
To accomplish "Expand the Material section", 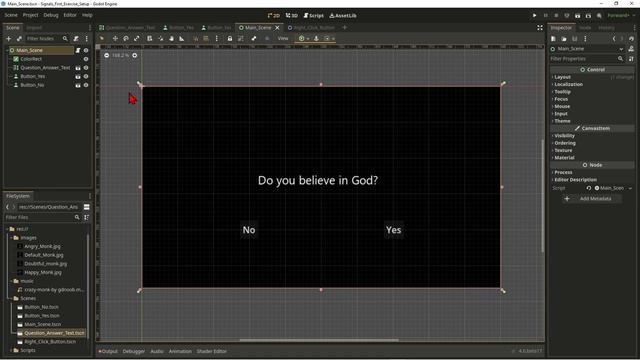I will click(563, 158).
